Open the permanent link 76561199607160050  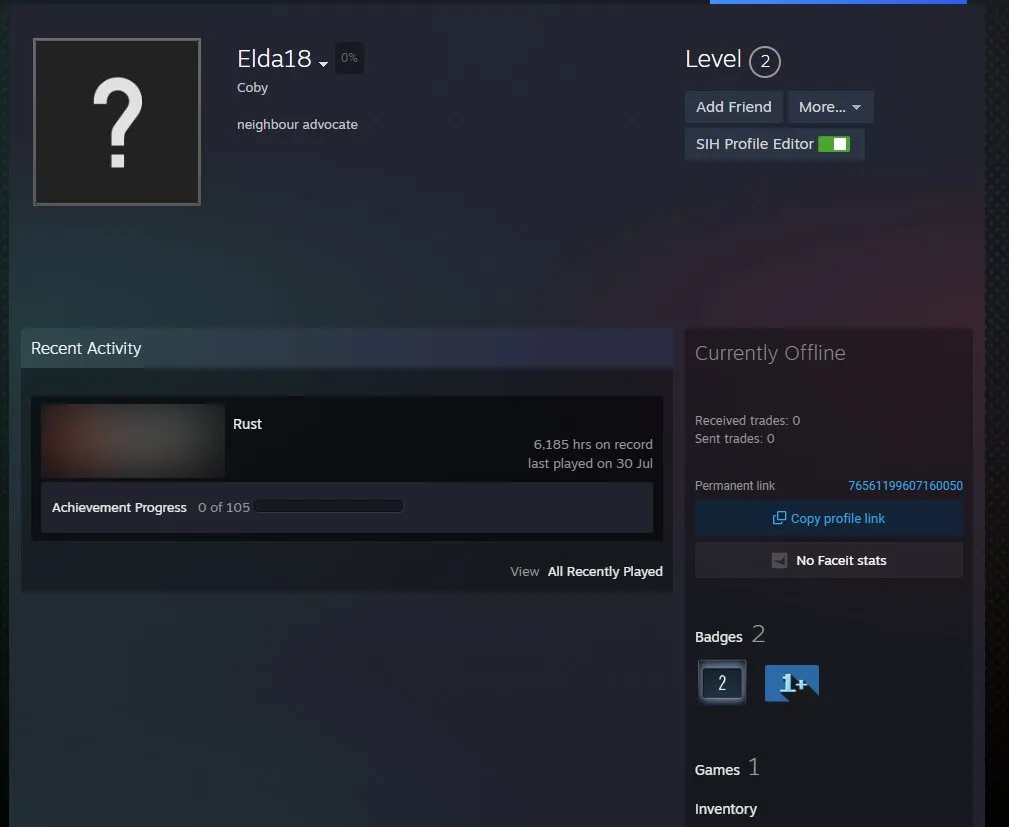[905, 486]
